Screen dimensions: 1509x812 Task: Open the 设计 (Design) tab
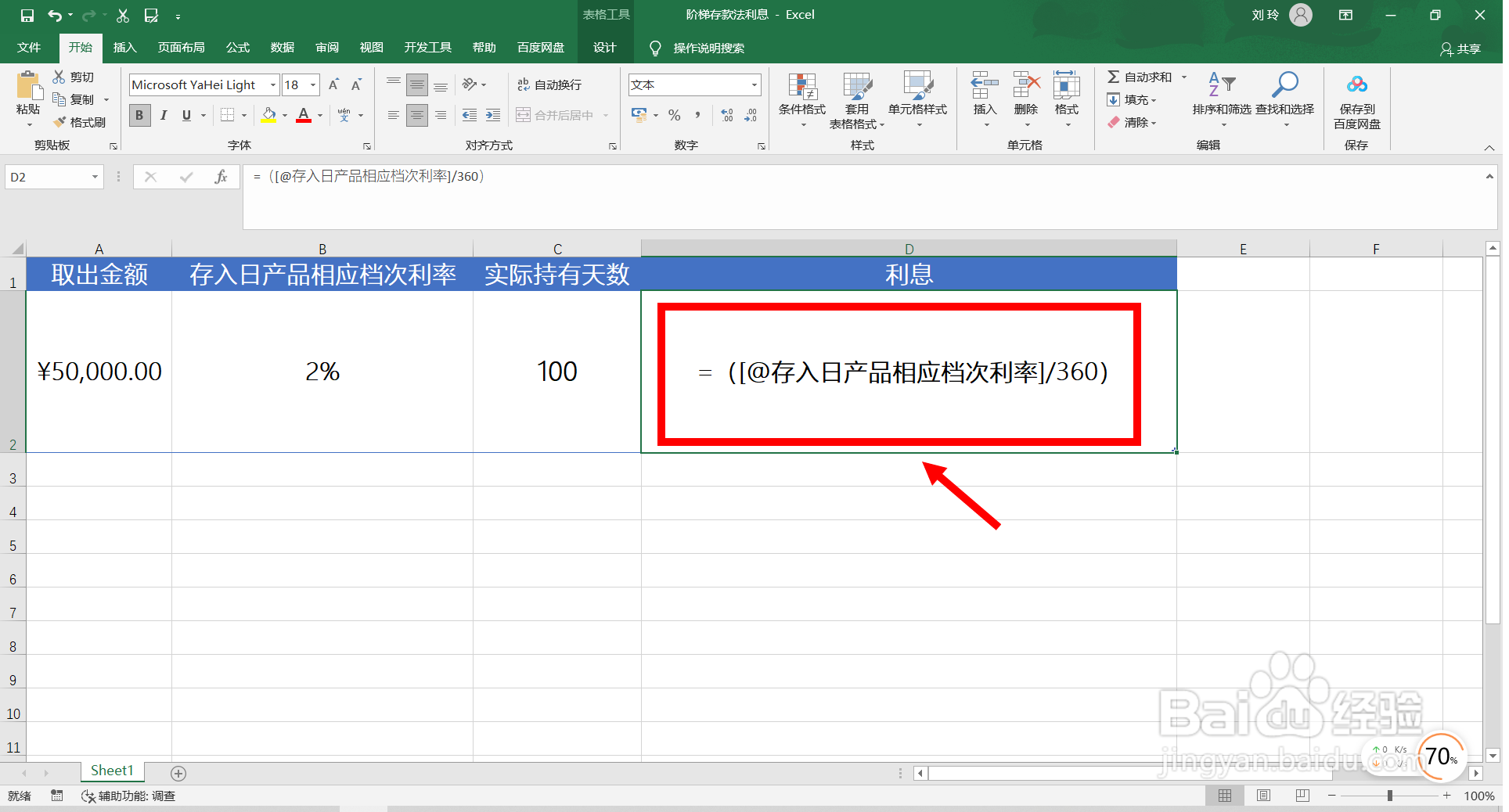click(604, 48)
